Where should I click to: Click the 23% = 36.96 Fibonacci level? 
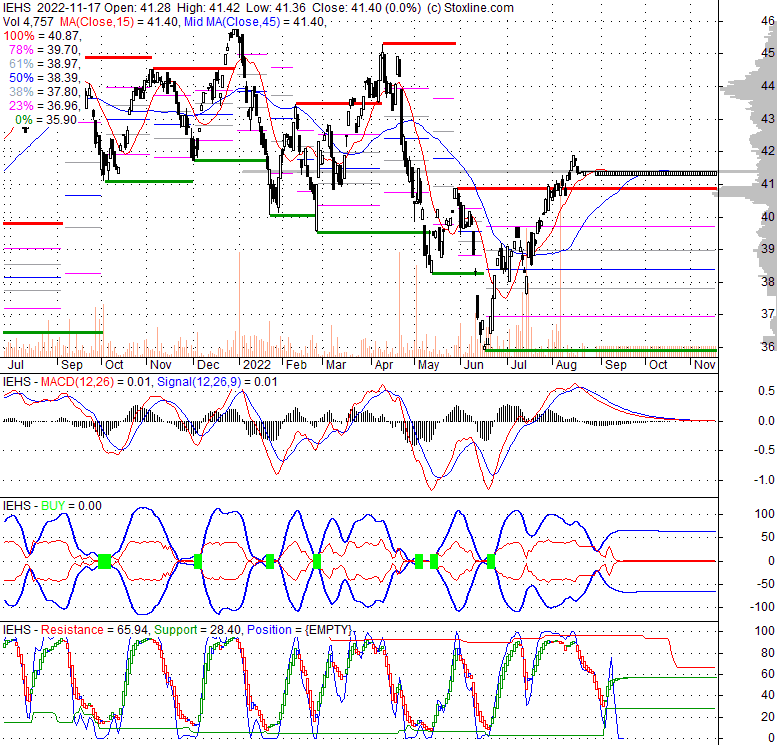(45, 105)
